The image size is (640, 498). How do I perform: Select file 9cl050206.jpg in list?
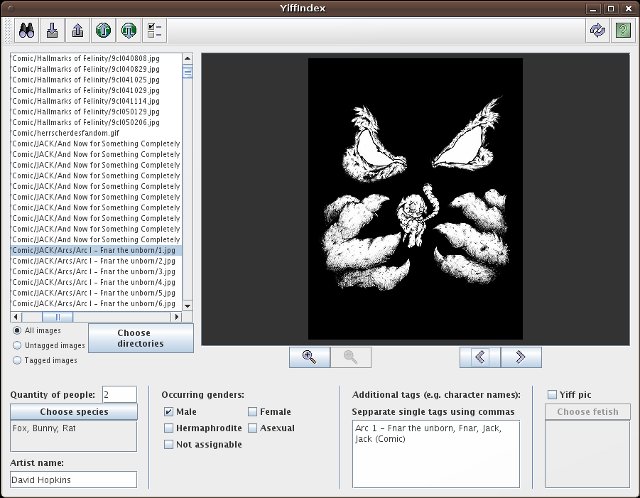point(96,122)
